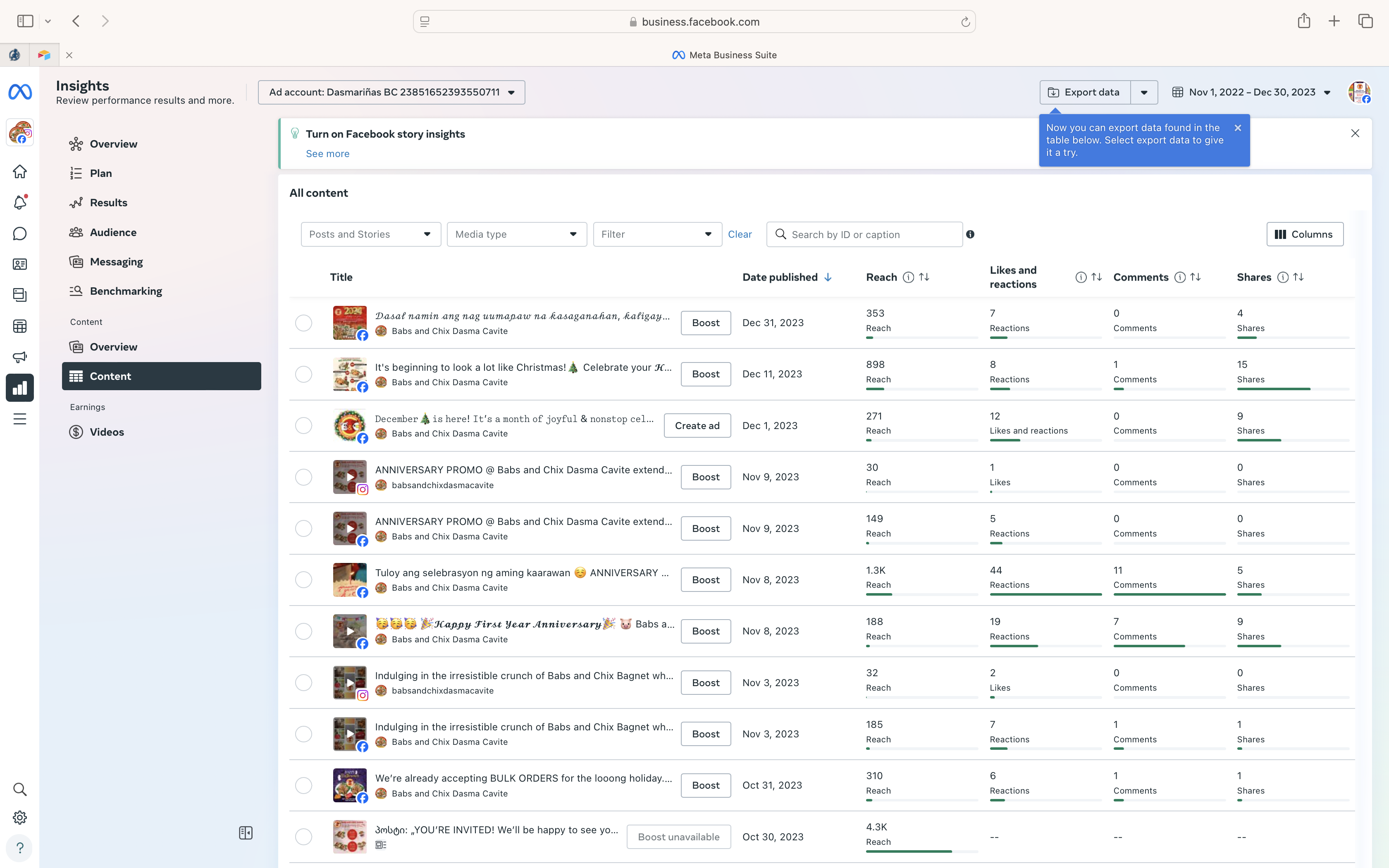Screen dimensions: 1389x868
Task: Select checkbox for Oct 31, 2023 post
Action: 303,785
